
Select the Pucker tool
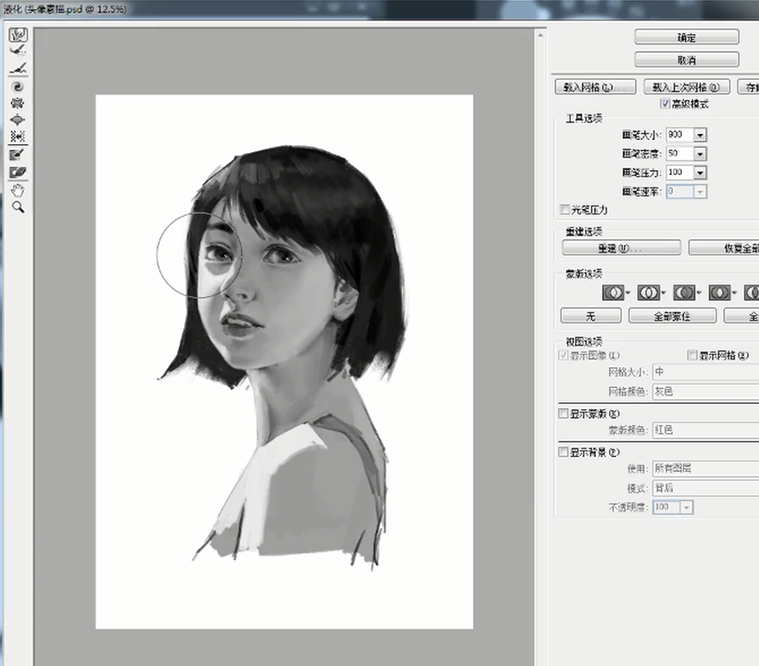click(x=17, y=103)
